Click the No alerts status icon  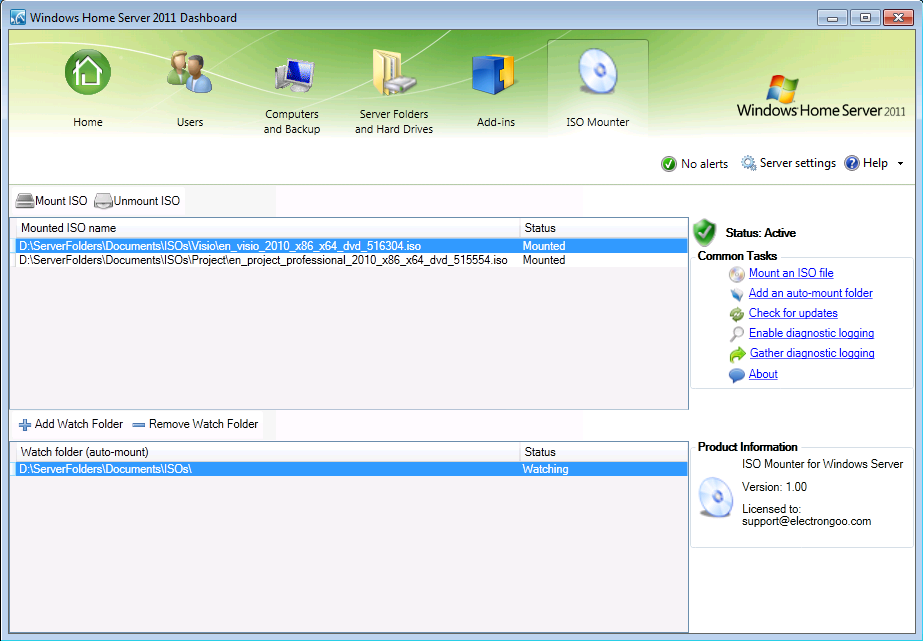[x=669, y=164]
